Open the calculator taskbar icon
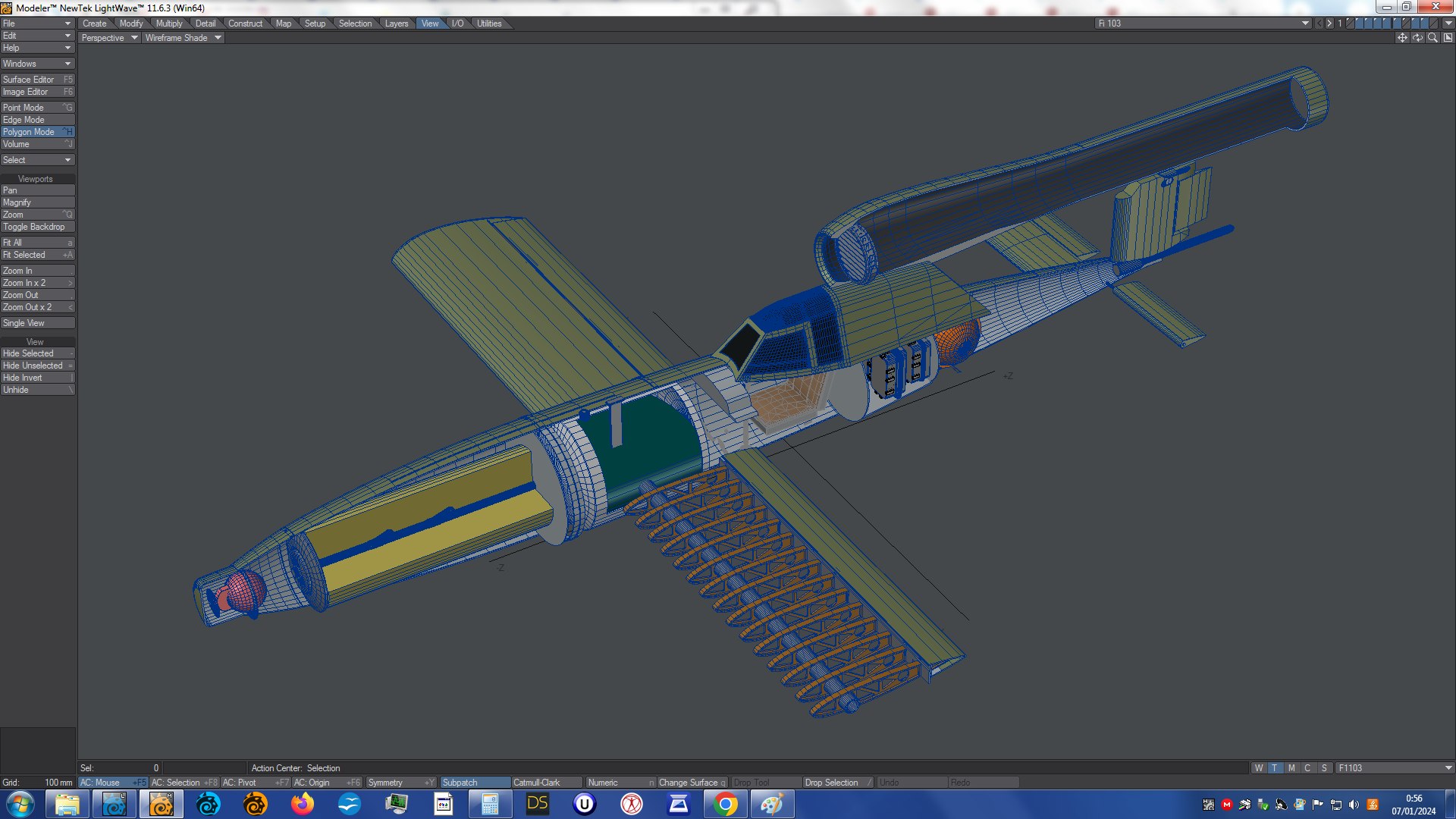Viewport: 1456px width, 819px height. pyautogui.click(x=490, y=804)
